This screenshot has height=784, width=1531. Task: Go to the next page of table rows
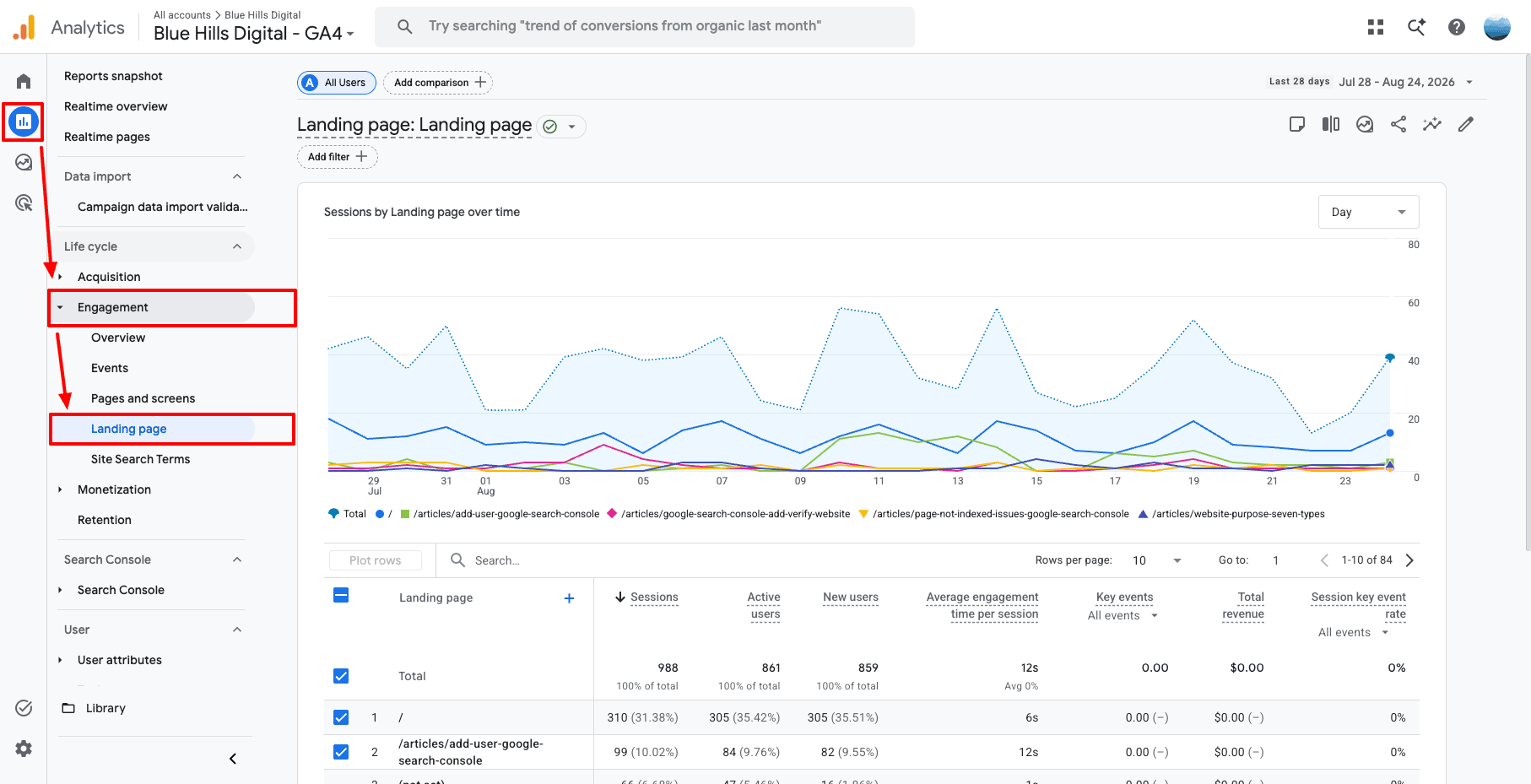(x=1409, y=560)
